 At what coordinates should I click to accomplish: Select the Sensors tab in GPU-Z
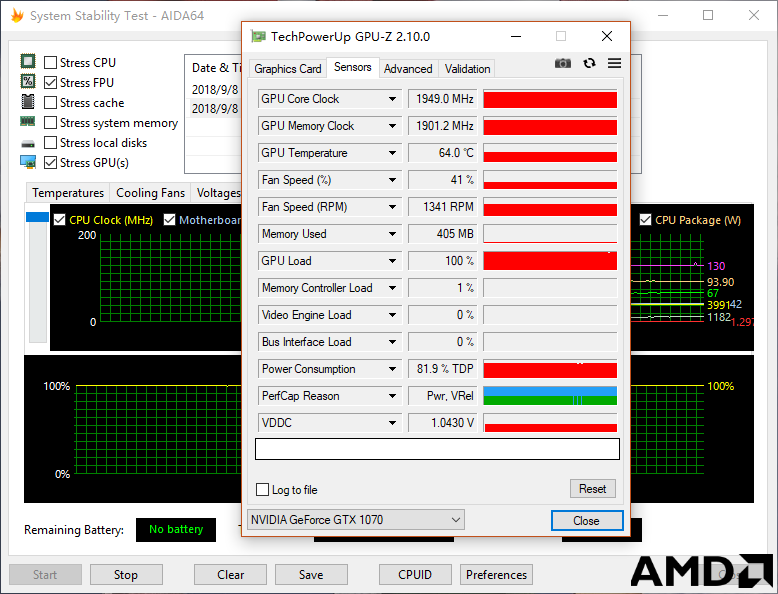point(353,67)
